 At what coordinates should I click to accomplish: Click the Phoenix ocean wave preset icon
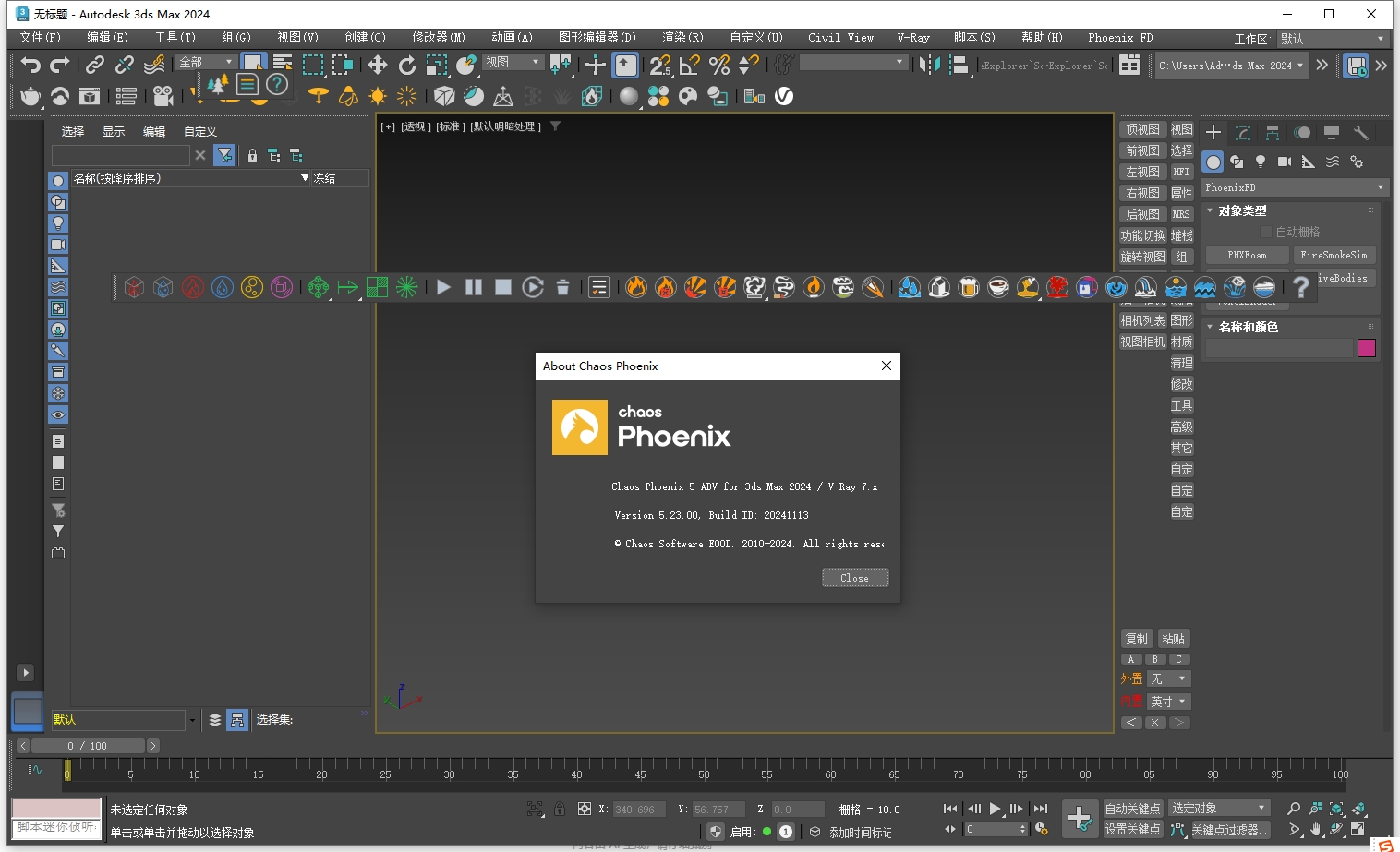pyautogui.click(x=1205, y=287)
